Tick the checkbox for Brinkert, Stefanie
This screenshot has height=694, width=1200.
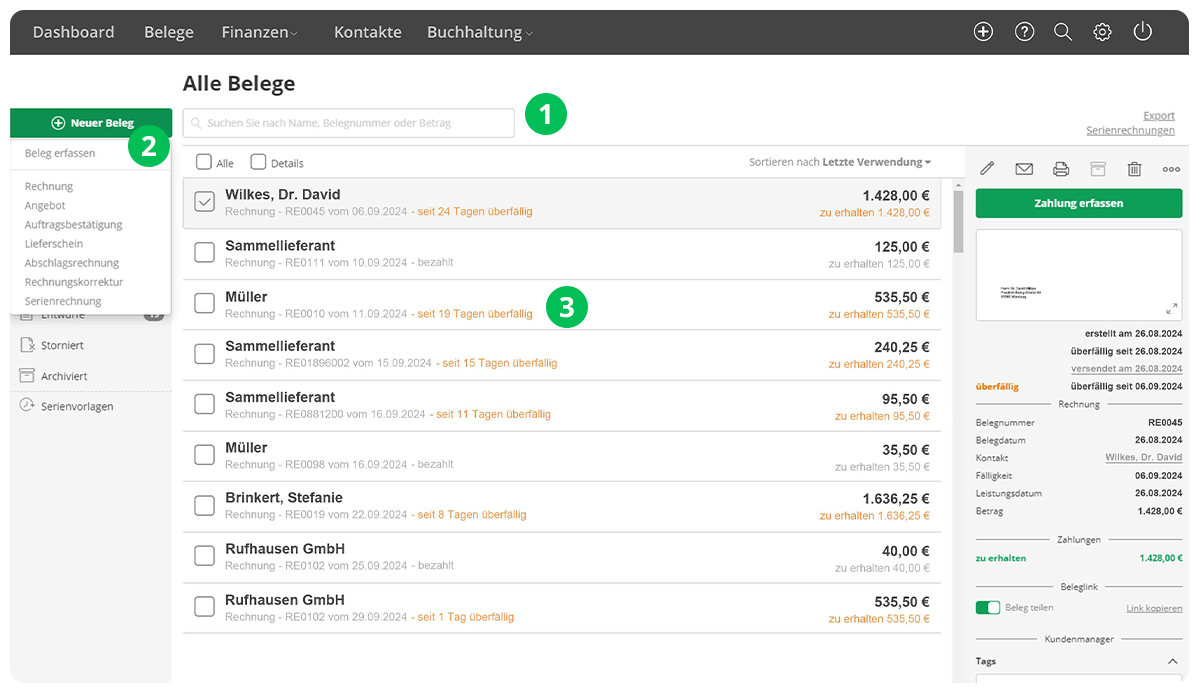204,505
